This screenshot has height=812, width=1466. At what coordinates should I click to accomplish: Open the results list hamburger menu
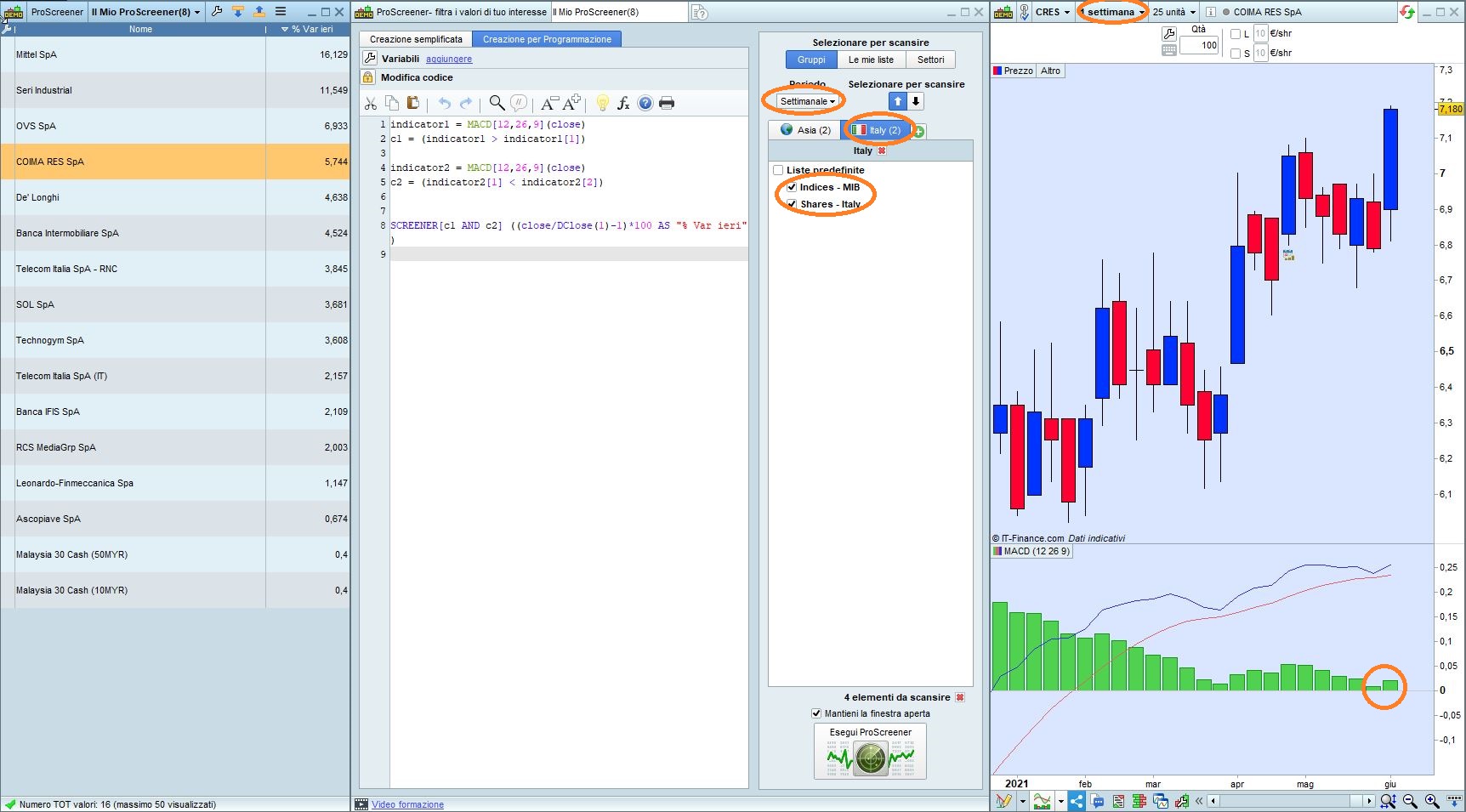281,12
